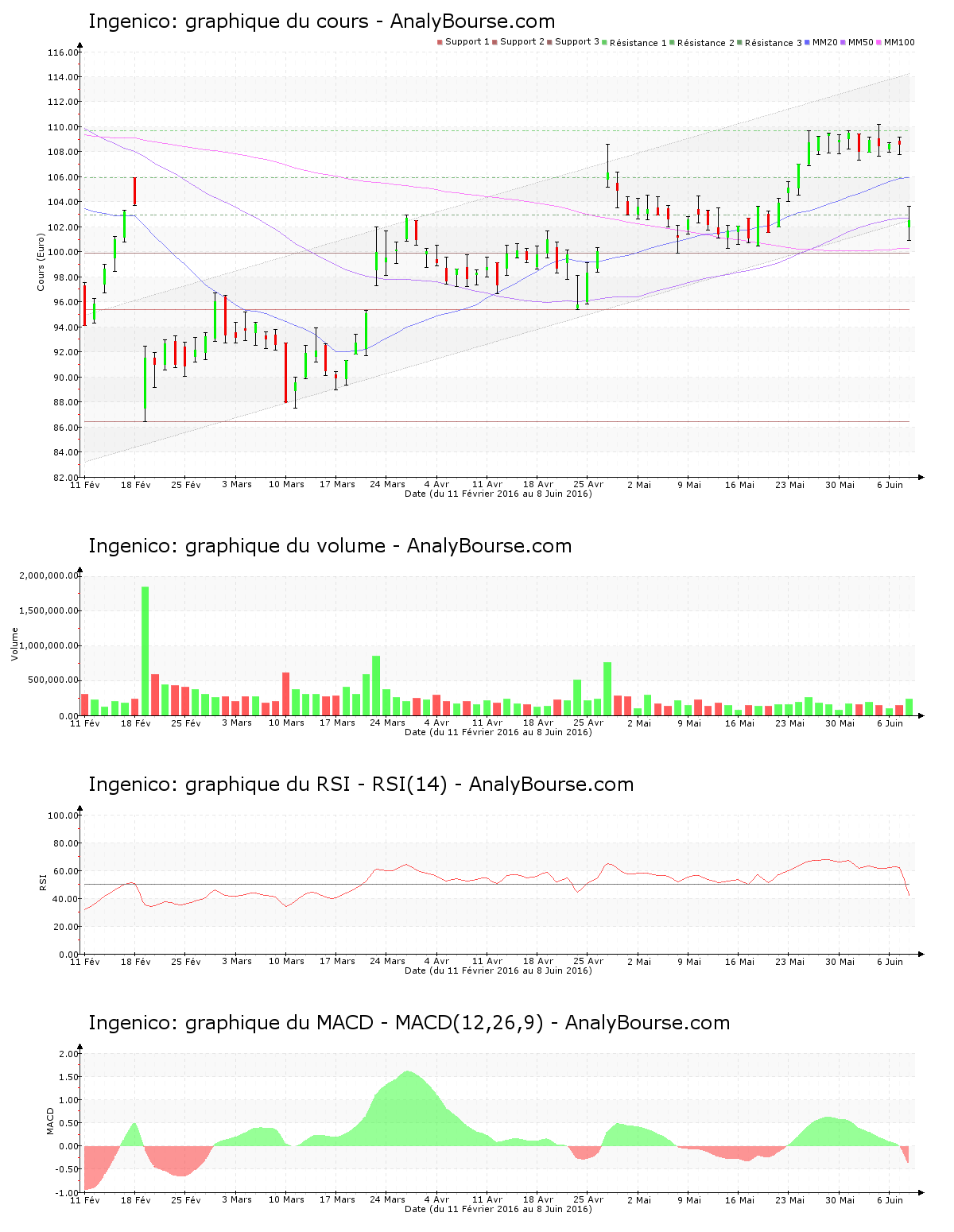Click the 94.00 value on price axis
This screenshot has width=954, height=1232.
click(65, 327)
